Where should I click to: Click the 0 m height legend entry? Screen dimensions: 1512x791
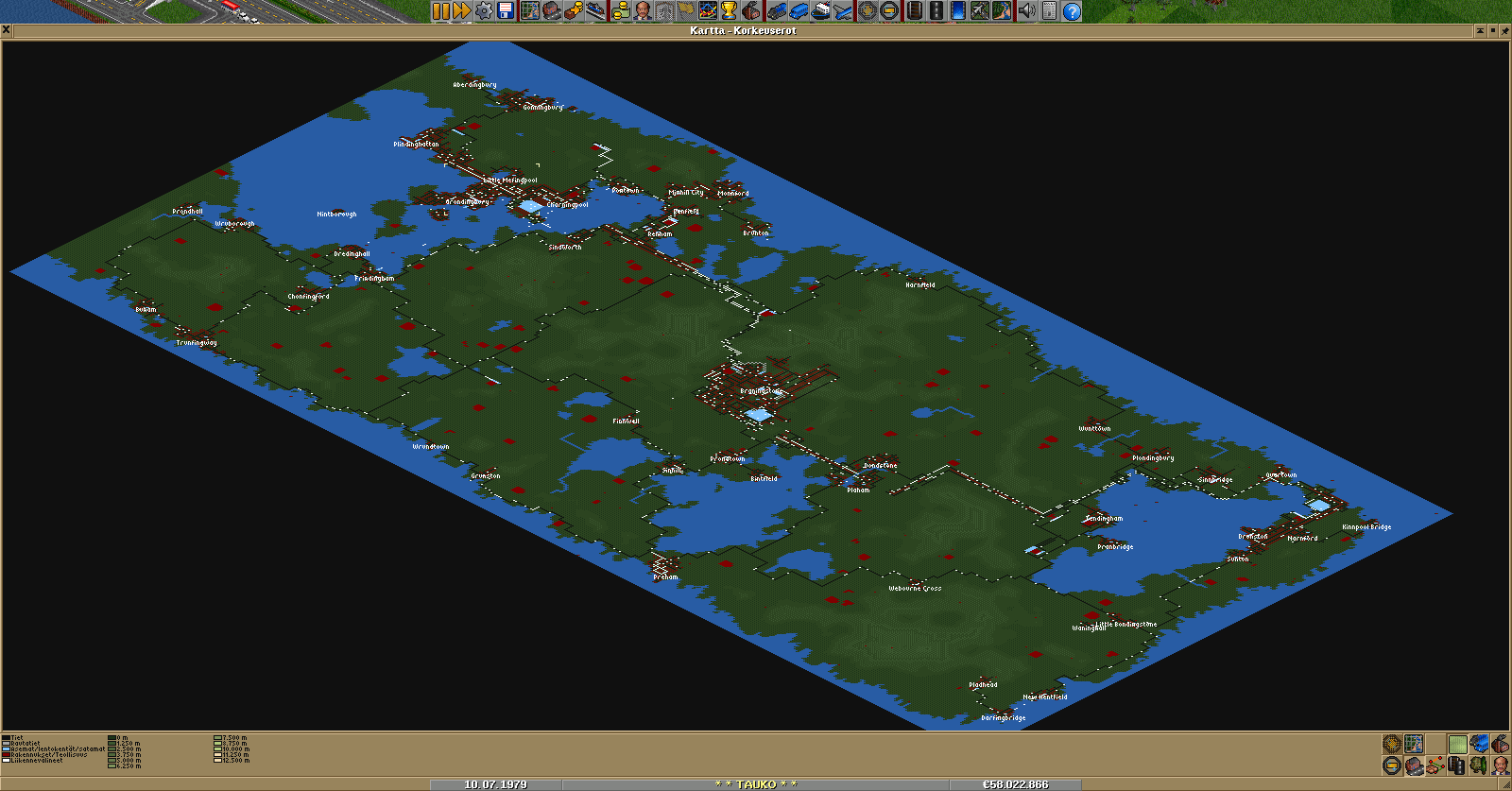tap(117, 738)
